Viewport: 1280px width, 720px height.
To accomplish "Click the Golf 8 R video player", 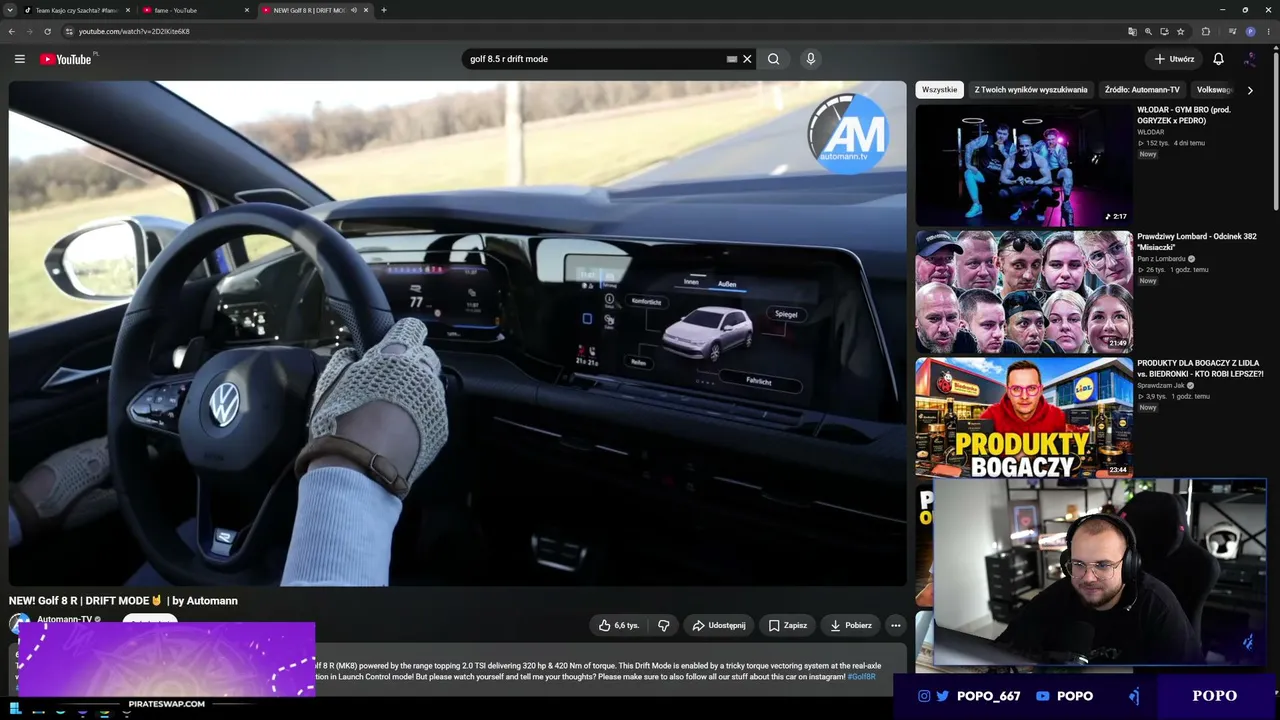I will pos(458,333).
